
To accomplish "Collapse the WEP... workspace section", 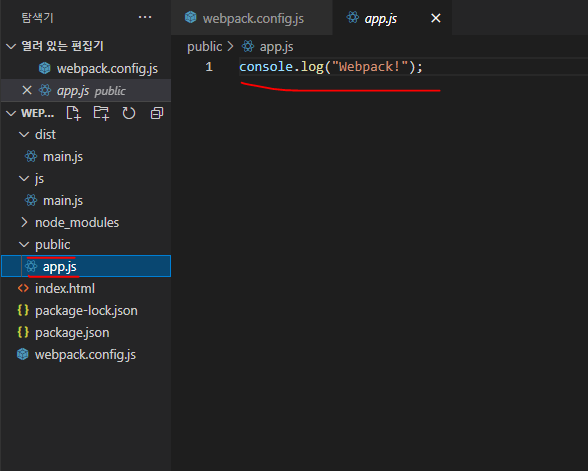I will click(x=11, y=113).
